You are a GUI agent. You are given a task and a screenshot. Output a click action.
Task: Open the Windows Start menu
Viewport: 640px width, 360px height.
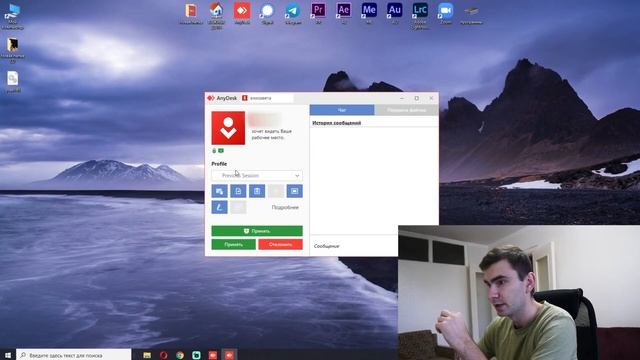click(x=8, y=355)
